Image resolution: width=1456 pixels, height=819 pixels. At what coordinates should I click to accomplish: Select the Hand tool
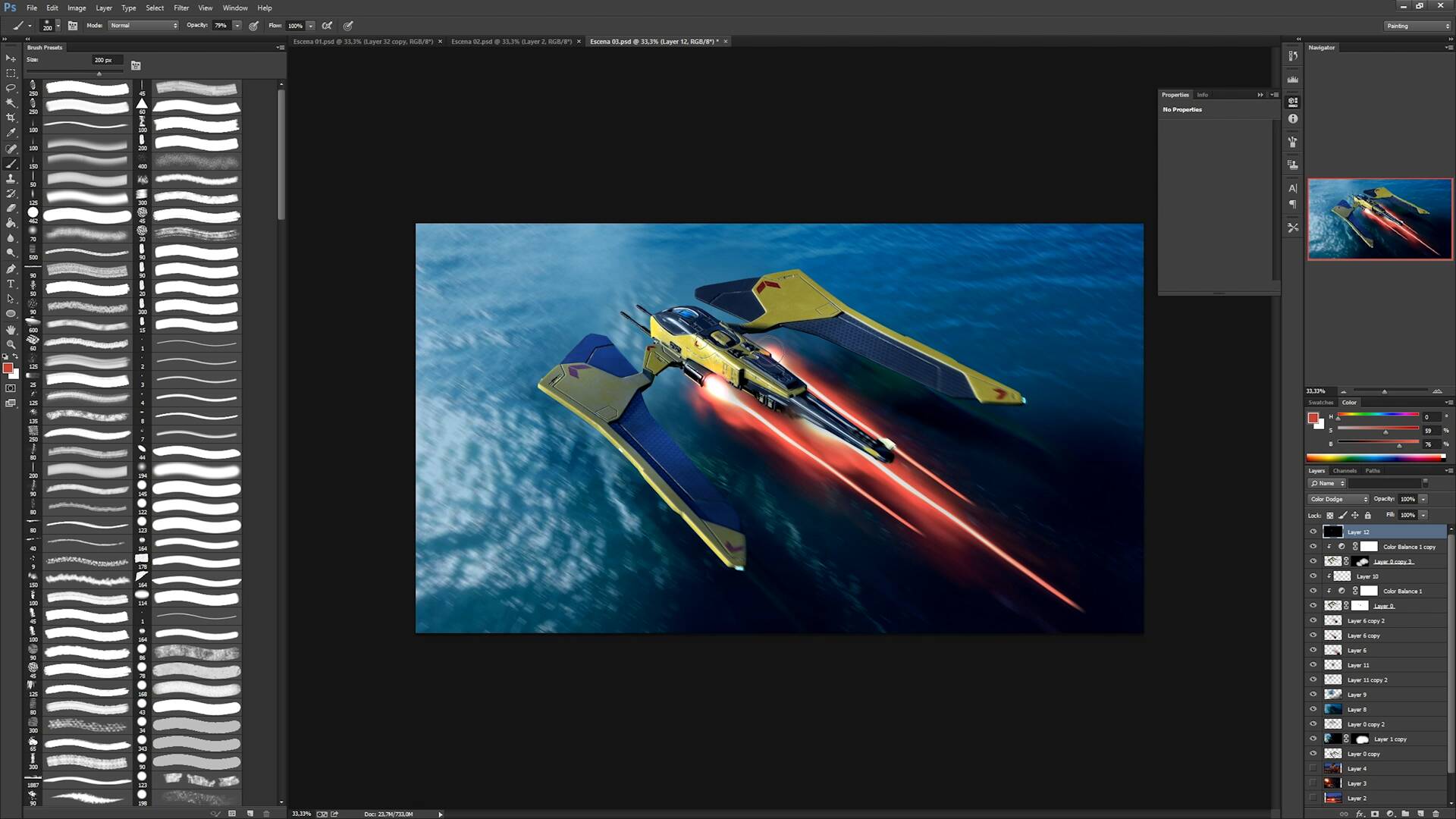tap(11, 329)
